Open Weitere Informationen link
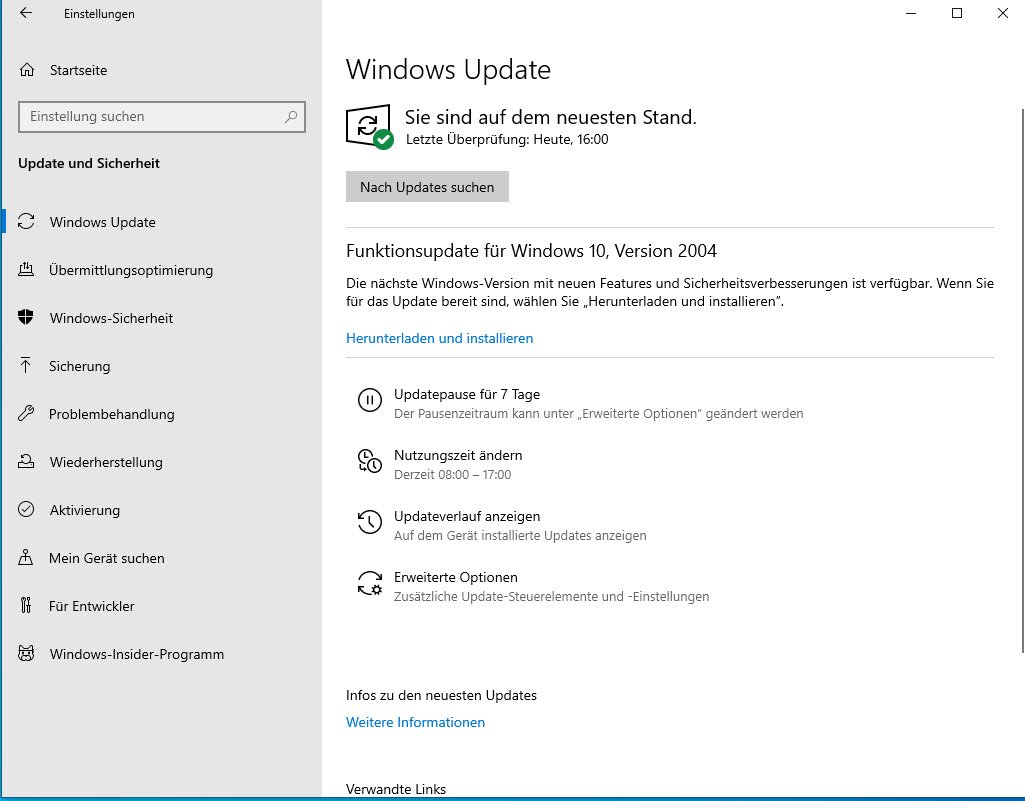 point(415,723)
